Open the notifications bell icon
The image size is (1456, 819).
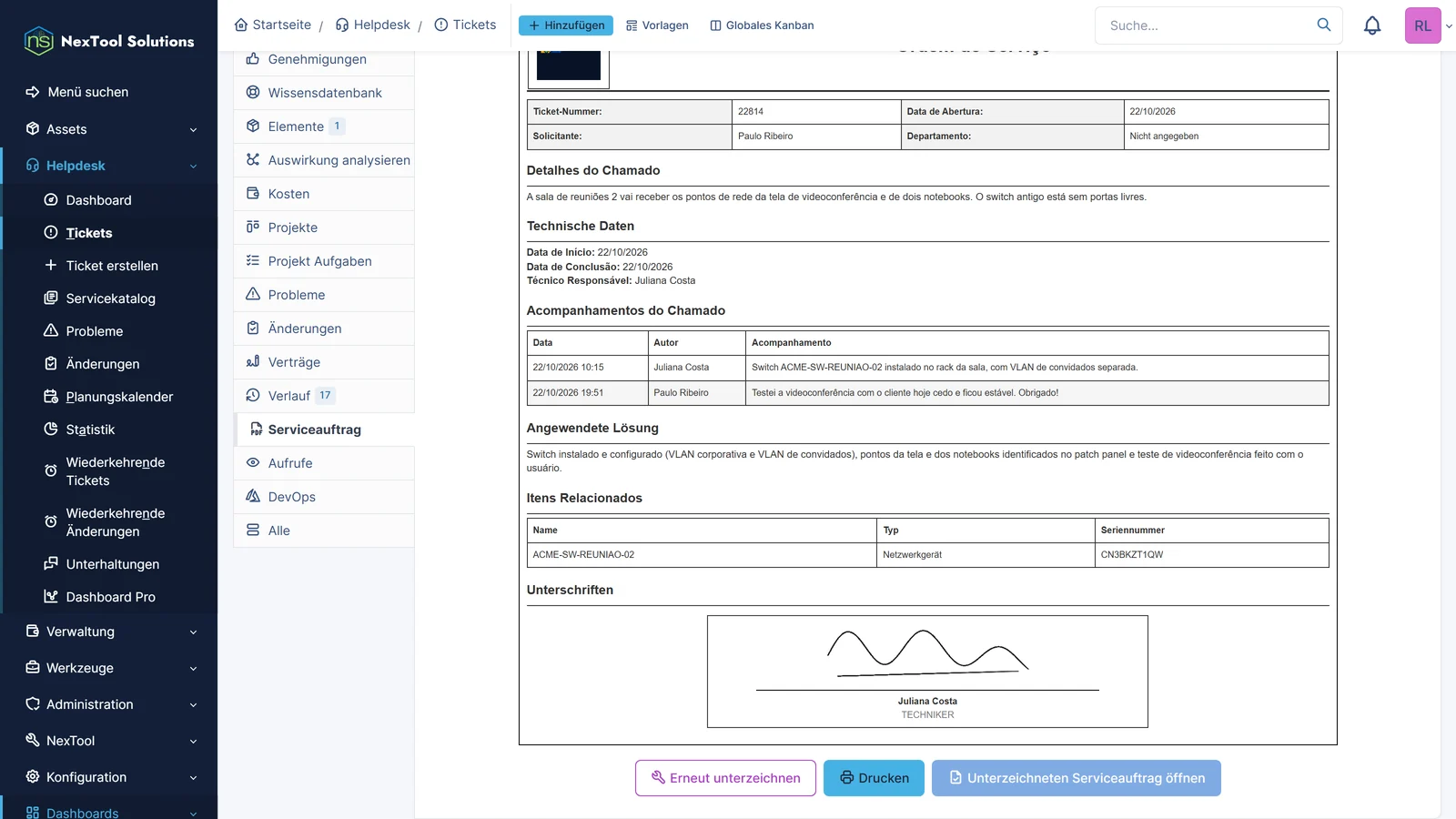coord(1372,25)
